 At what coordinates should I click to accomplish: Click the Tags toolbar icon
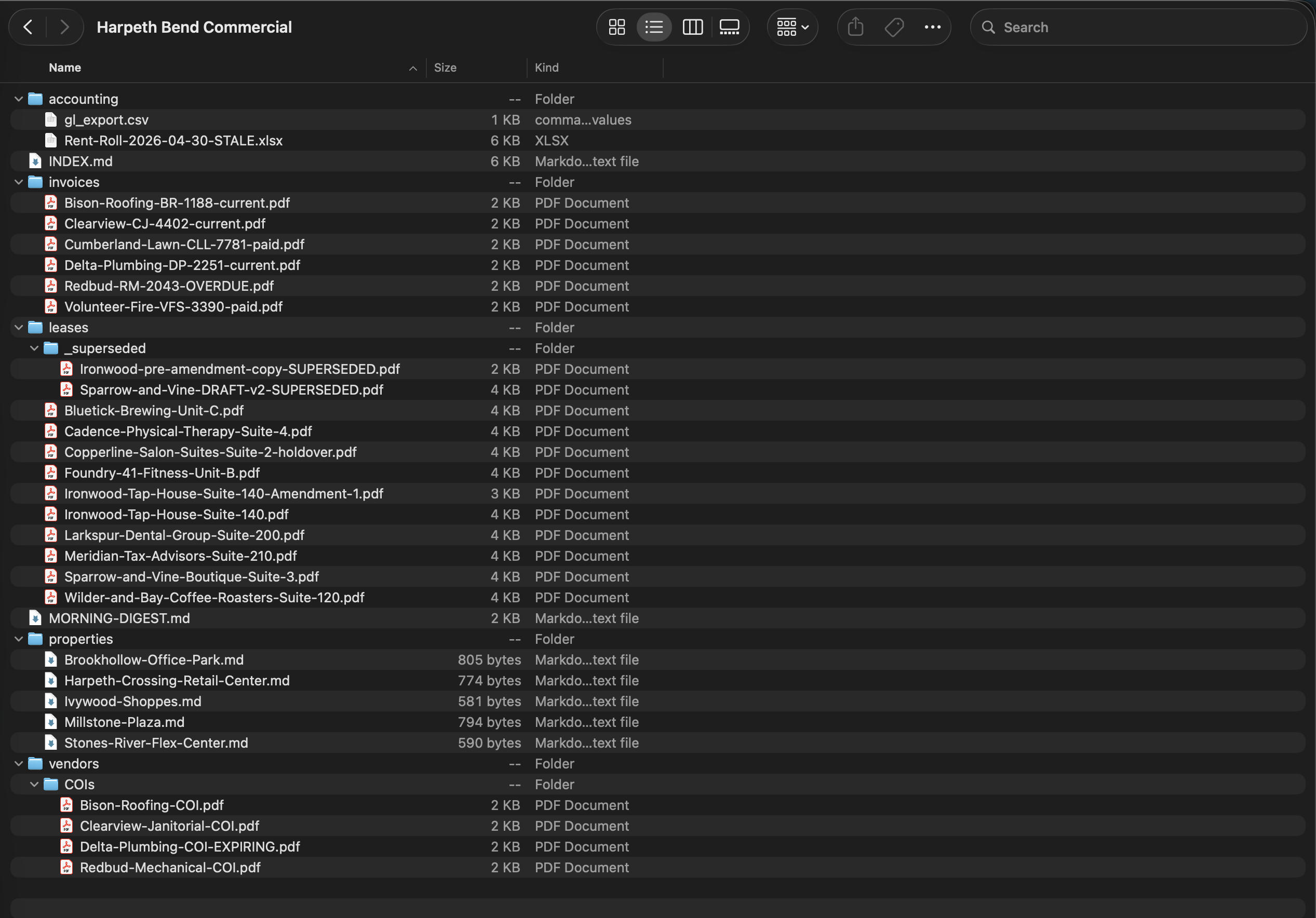point(894,27)
